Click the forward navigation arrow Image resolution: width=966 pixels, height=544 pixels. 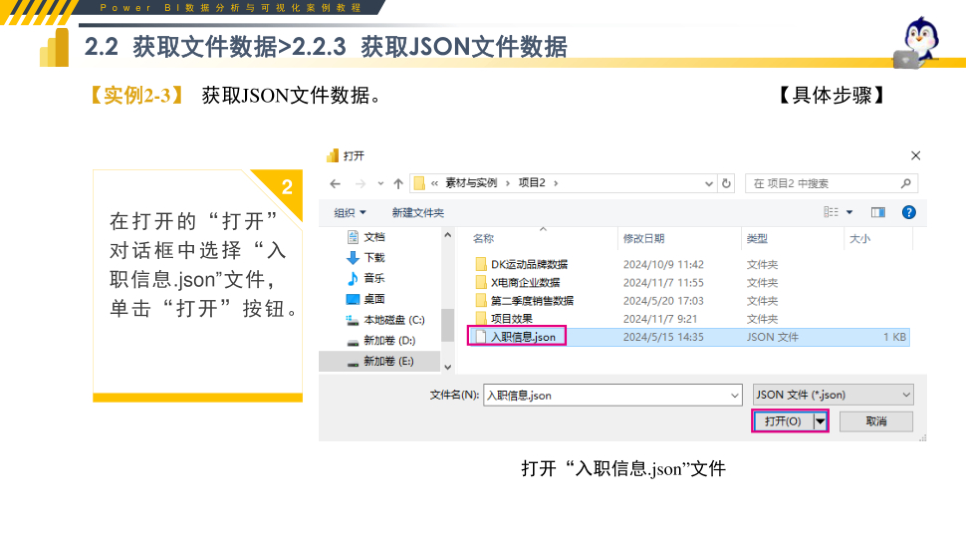pos(360,184)
